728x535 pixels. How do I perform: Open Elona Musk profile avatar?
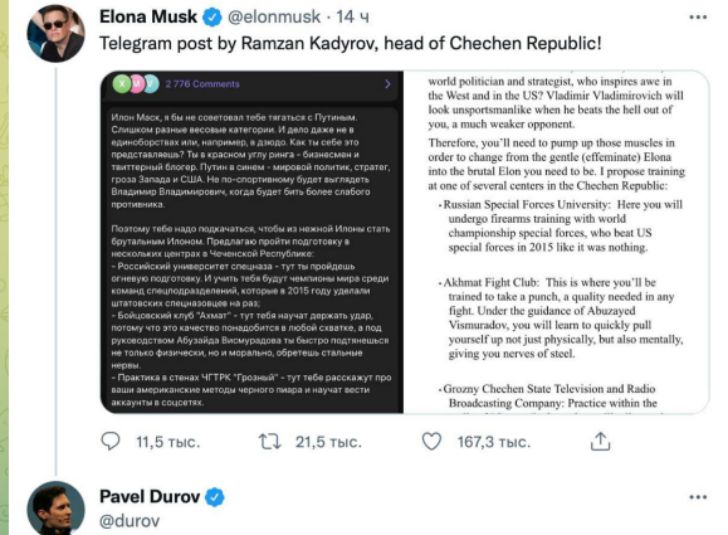pos(55,32)
